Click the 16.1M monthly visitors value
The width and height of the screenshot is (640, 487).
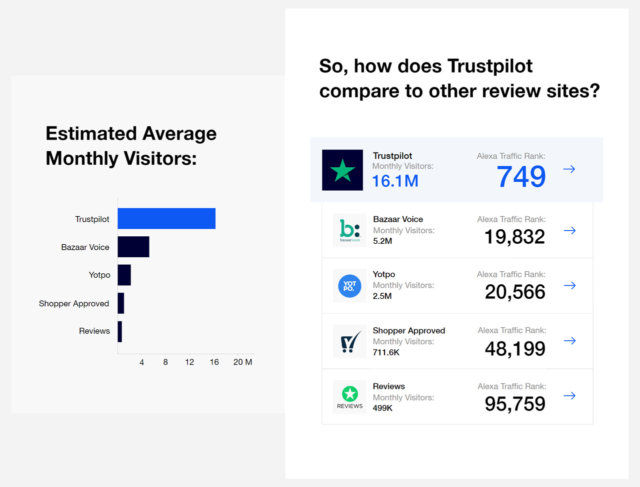pos(395,181)
